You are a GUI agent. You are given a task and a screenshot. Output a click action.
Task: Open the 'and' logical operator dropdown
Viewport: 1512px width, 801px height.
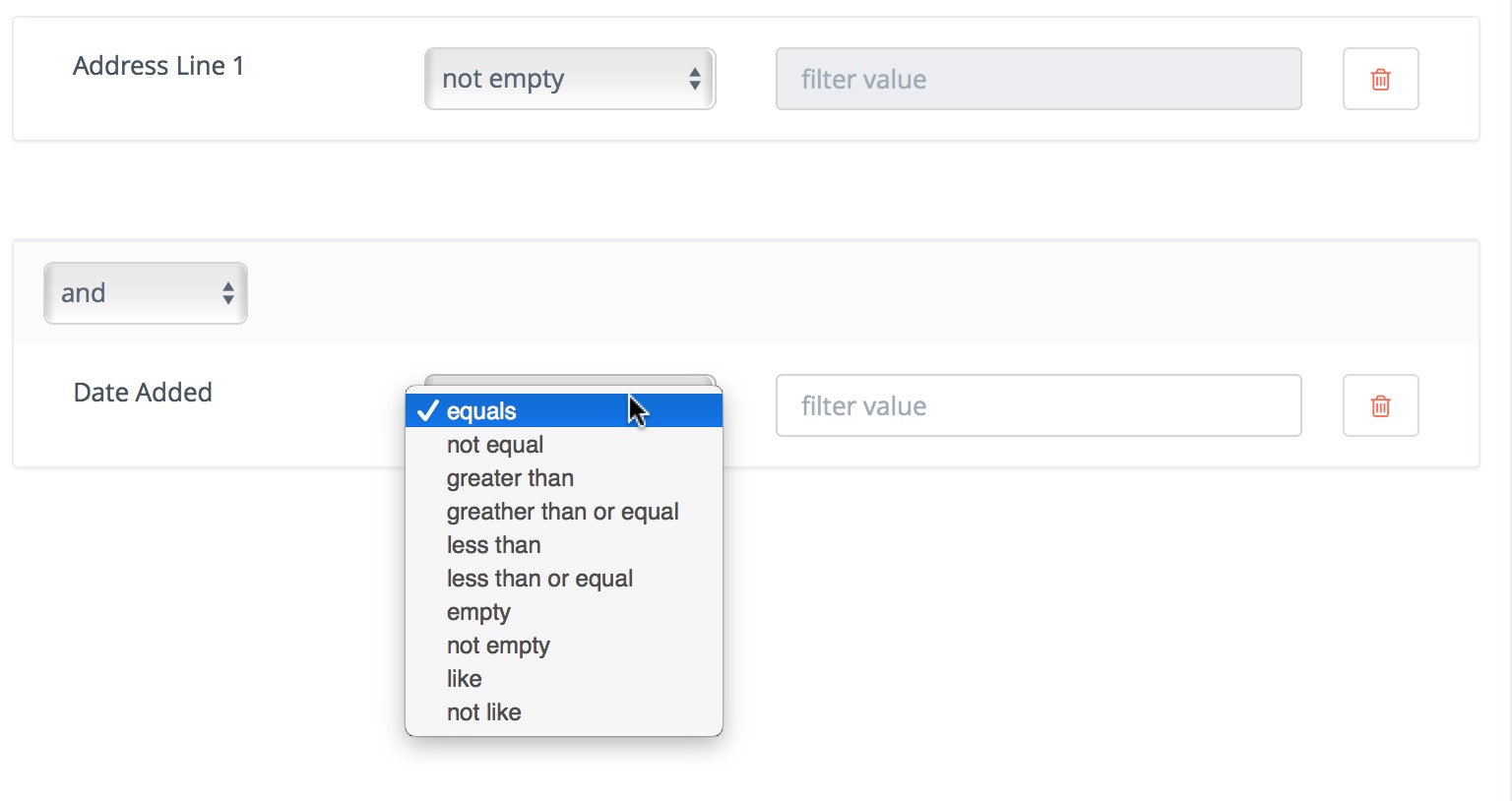[x=145, y=293]
